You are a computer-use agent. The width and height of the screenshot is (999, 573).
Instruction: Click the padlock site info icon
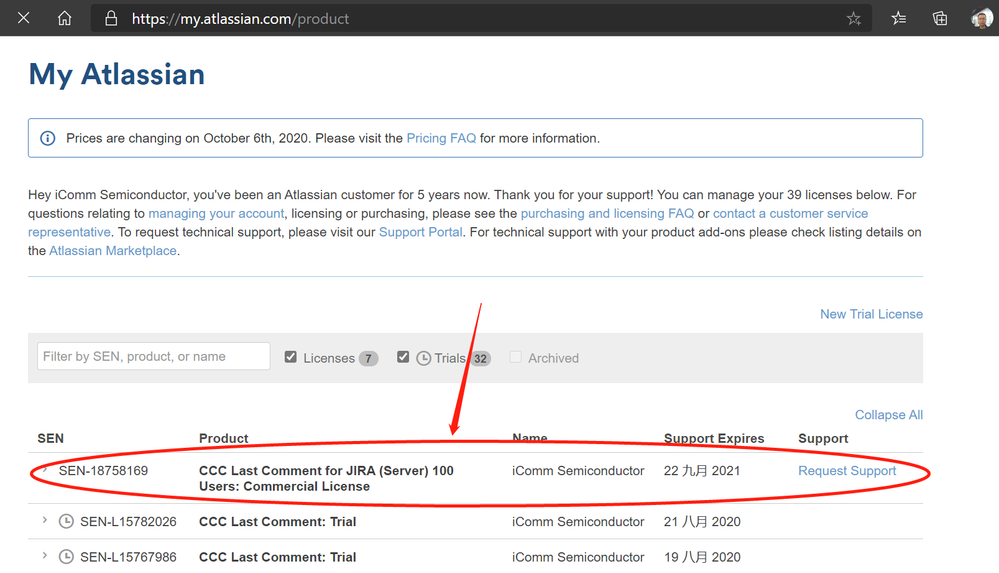tap(111, 18)
